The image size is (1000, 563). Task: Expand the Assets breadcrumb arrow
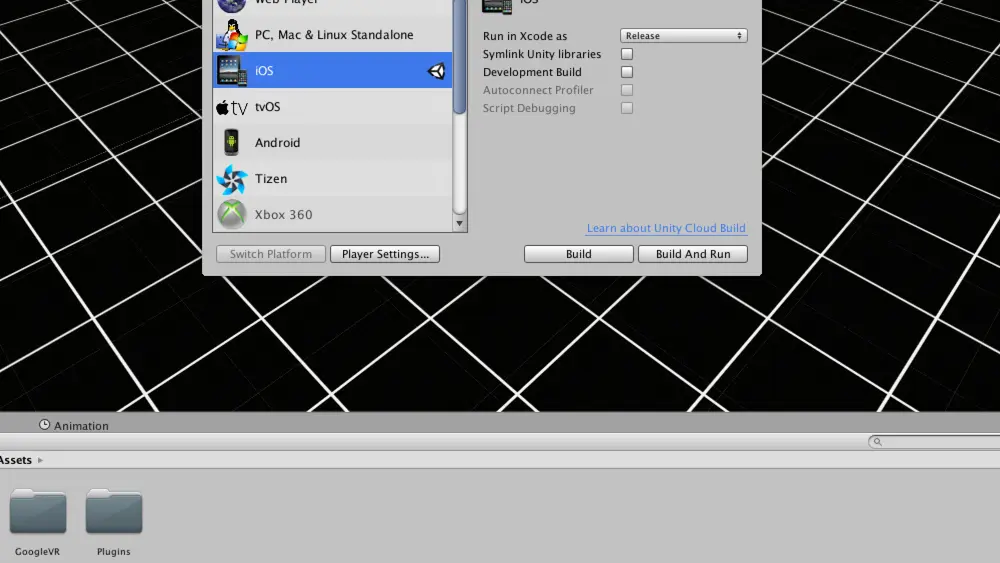pos(40,460)
